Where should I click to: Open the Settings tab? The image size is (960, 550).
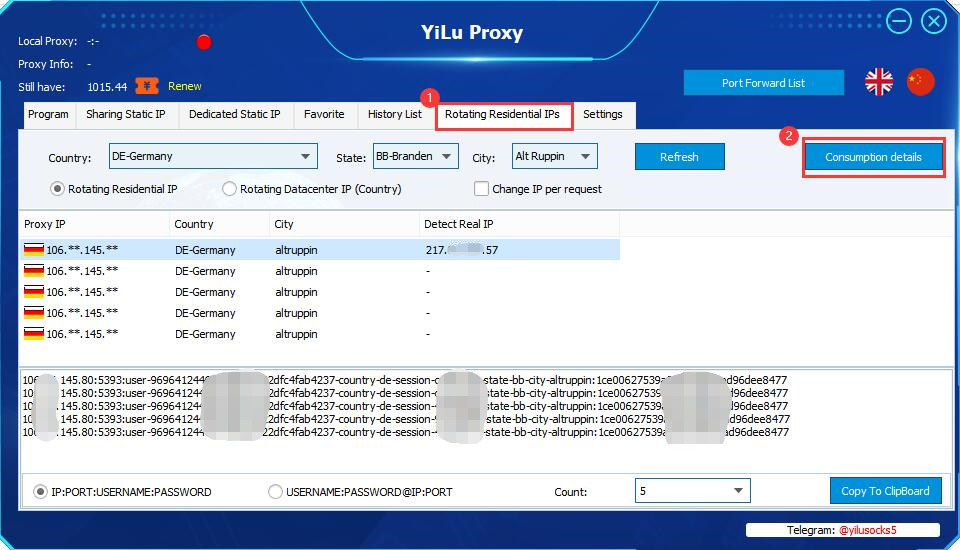click(x=602, y=115)
